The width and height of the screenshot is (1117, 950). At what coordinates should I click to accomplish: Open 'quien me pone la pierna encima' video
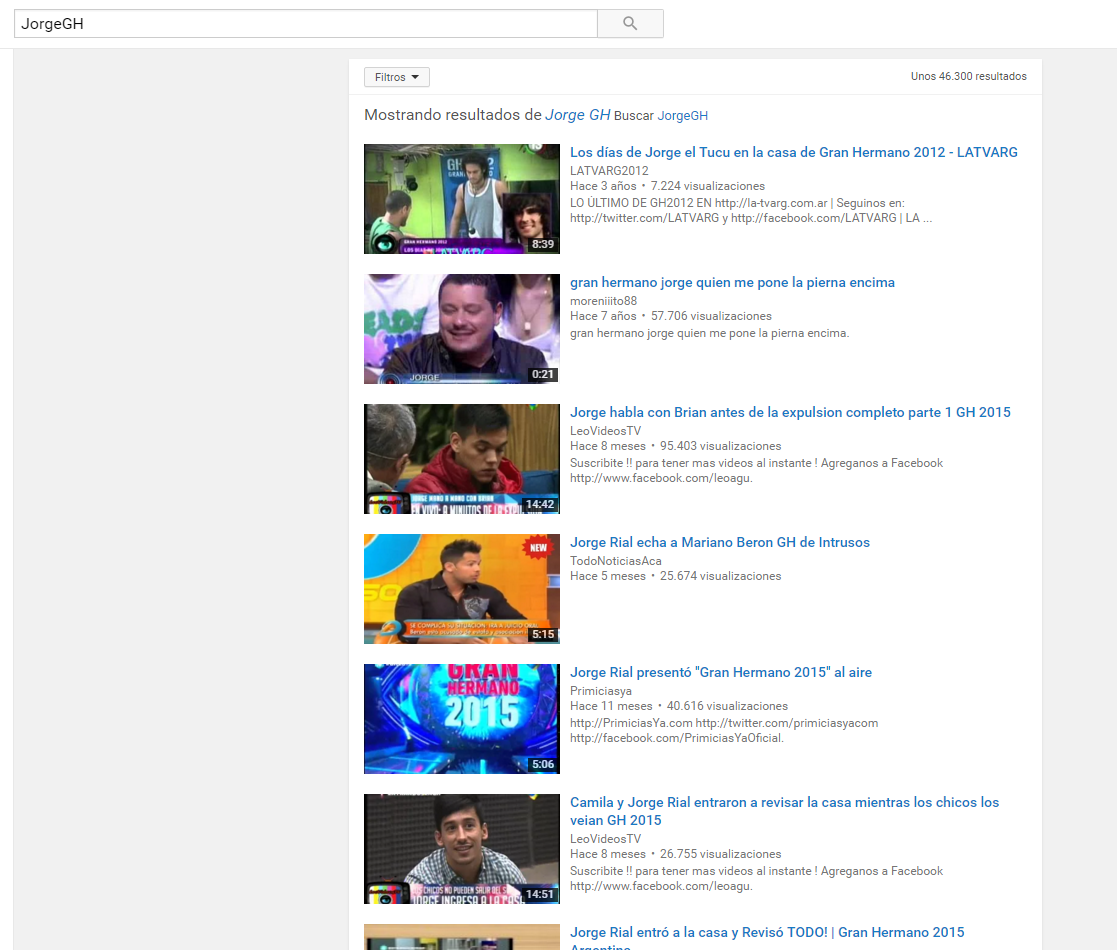(732, 283)
